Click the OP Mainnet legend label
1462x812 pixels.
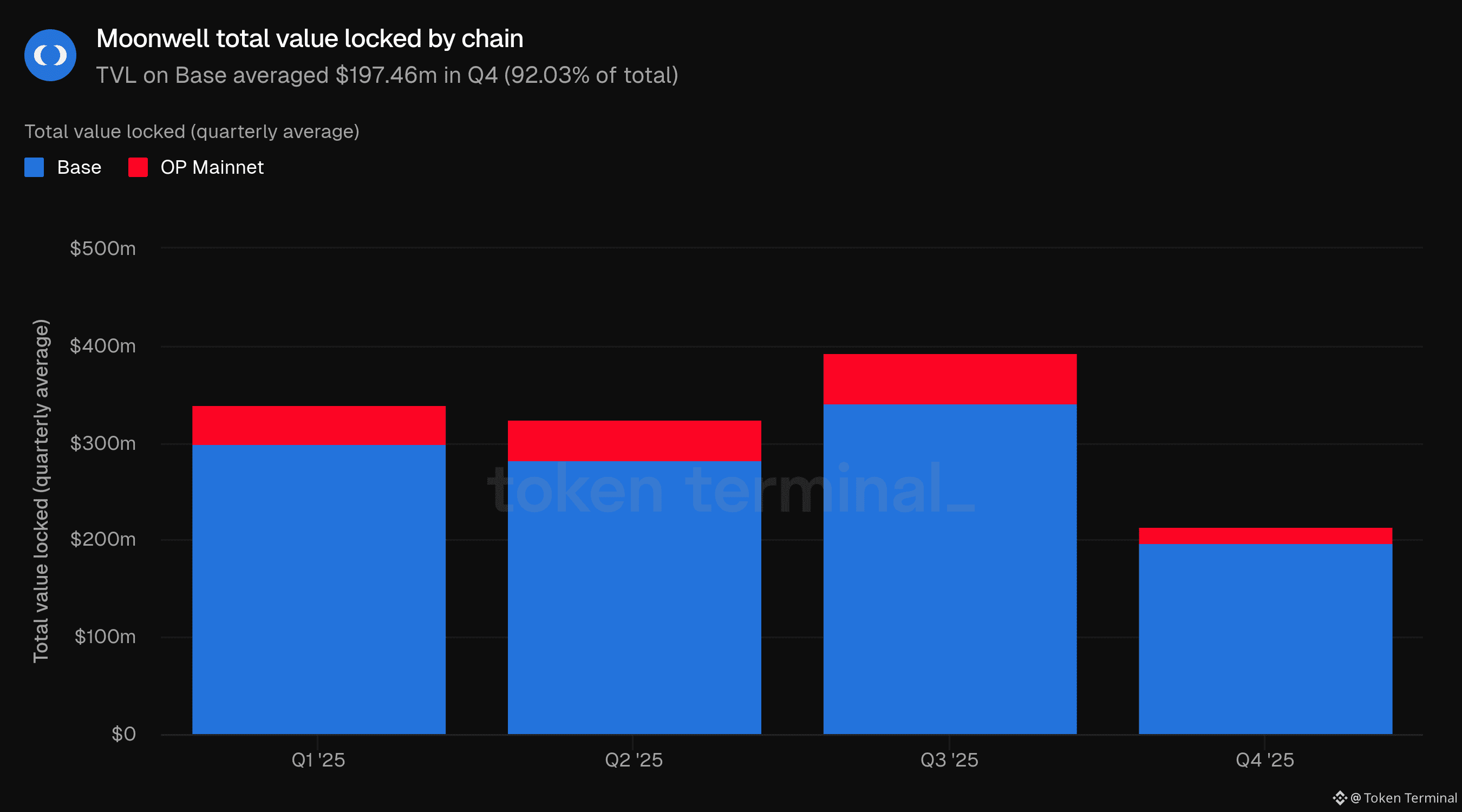pyautogui.click(x=212, y=167)
